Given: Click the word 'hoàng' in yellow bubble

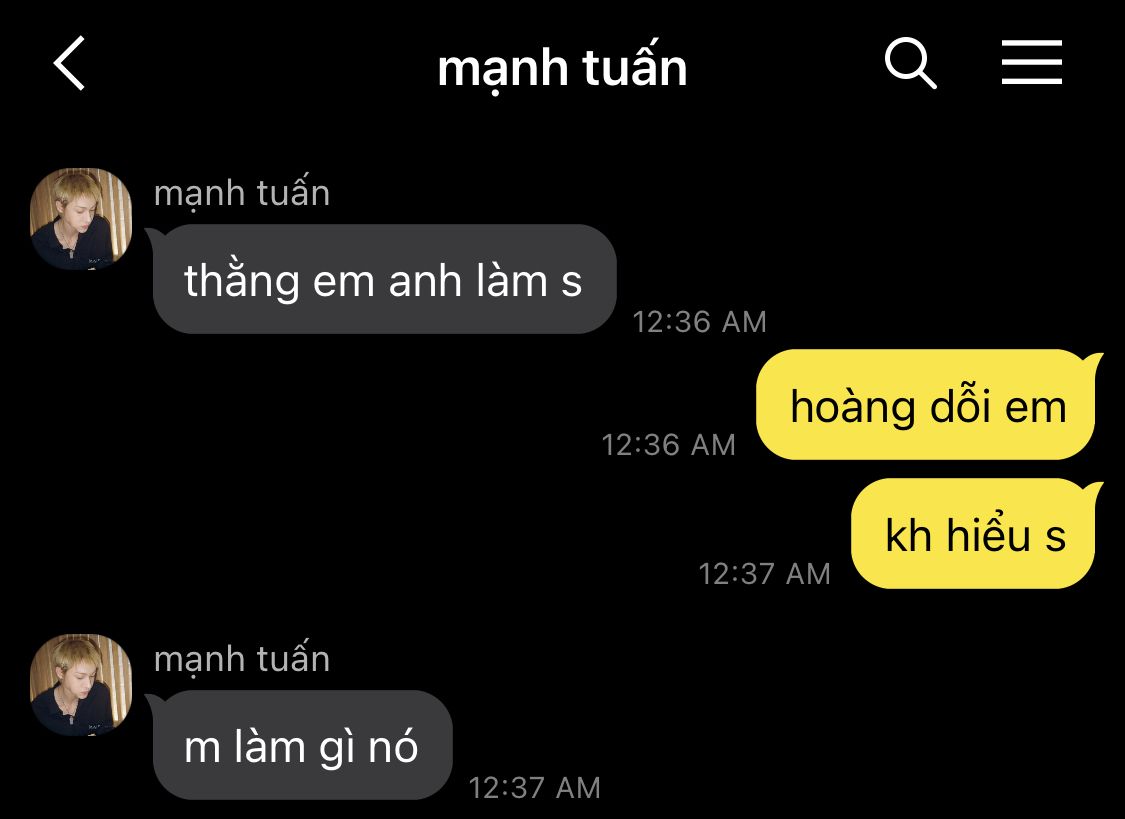Looking at the screenshot, I should (853, 407).
